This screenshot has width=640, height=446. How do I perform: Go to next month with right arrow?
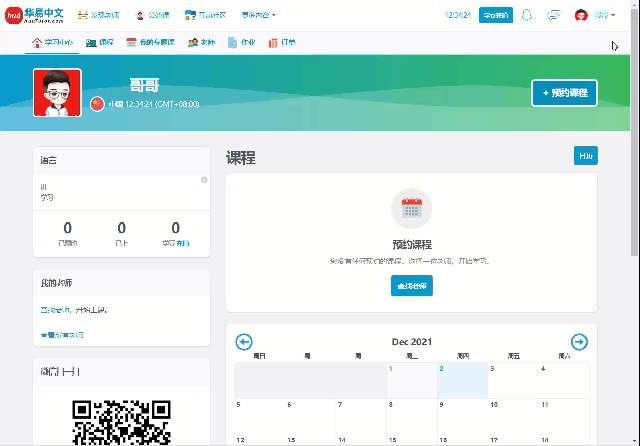coord(579,342)
